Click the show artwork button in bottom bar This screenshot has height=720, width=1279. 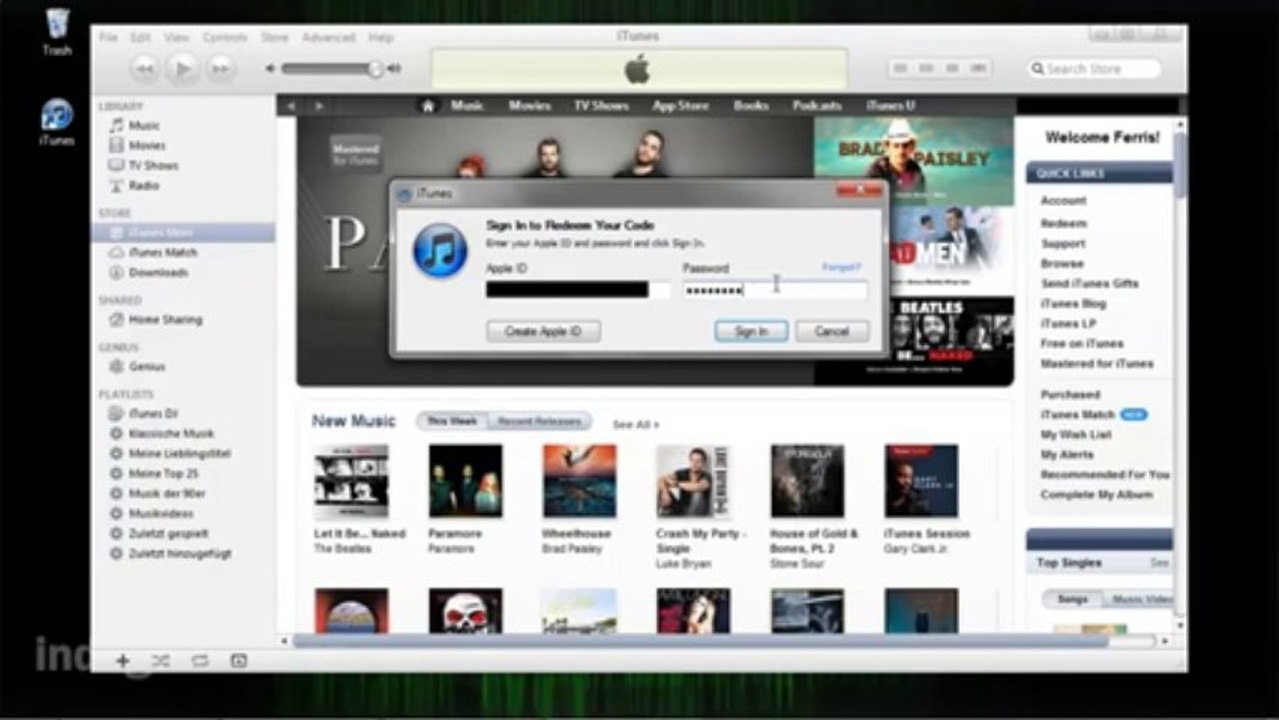tap(238, 661)
